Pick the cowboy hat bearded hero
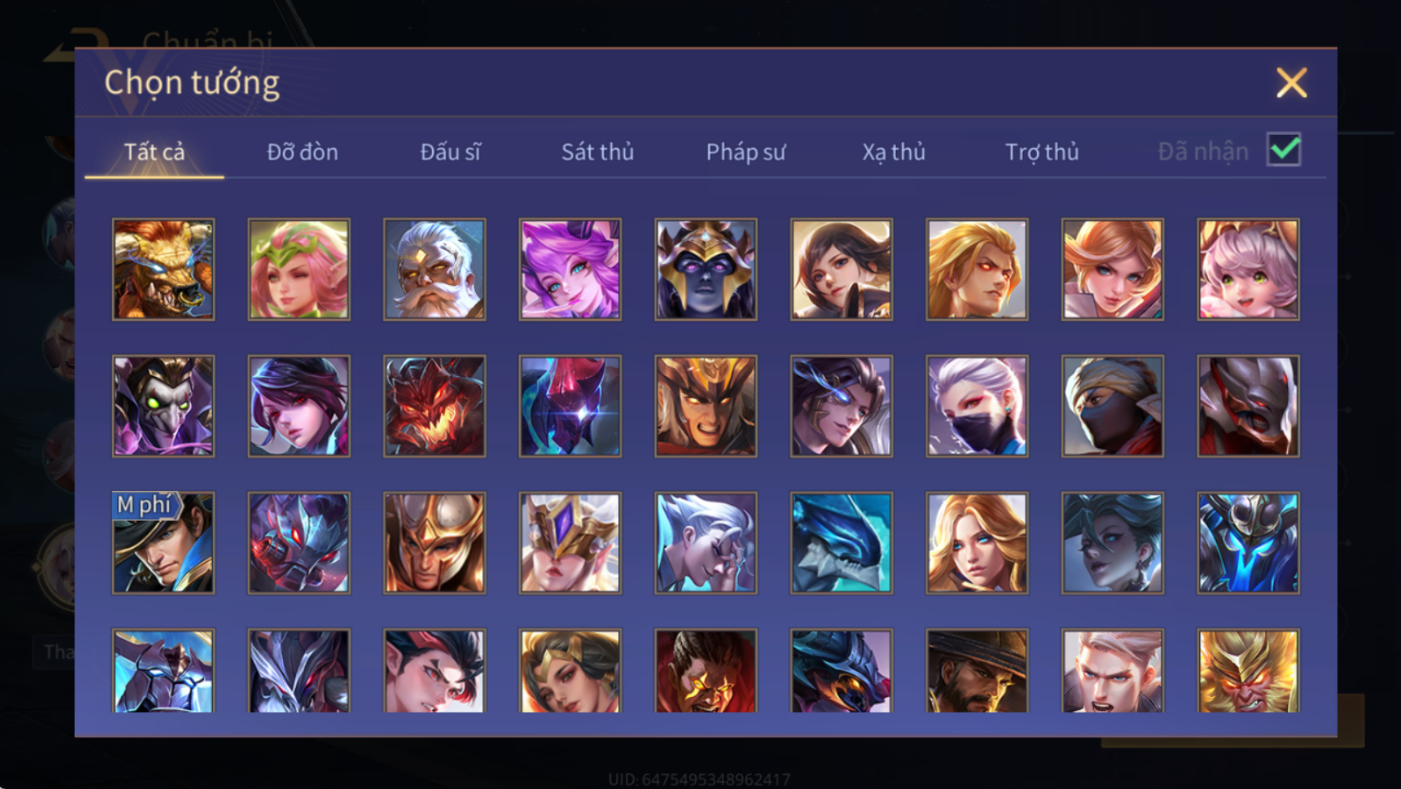This screenshot has height=789, width=1401. tap(977, 671)
